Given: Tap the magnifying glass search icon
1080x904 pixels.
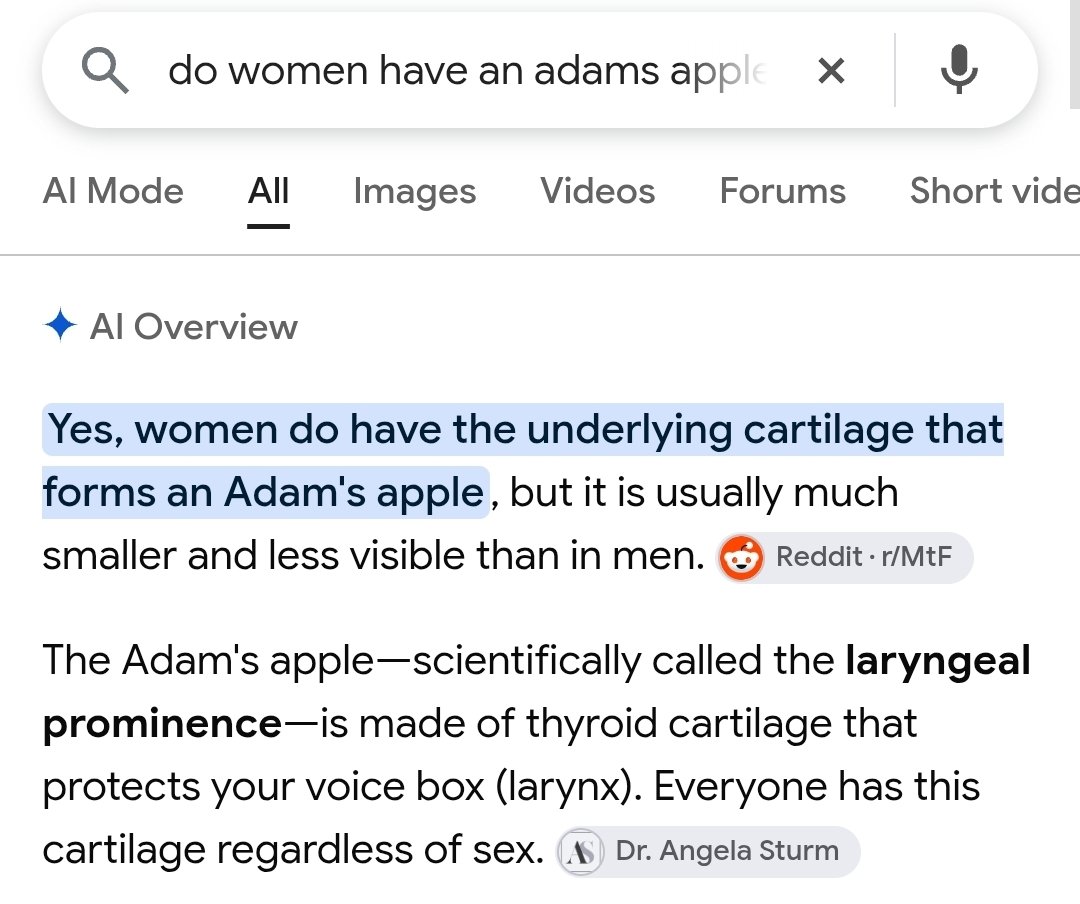Looking at the screenshot, I should [x=105, y=70].
